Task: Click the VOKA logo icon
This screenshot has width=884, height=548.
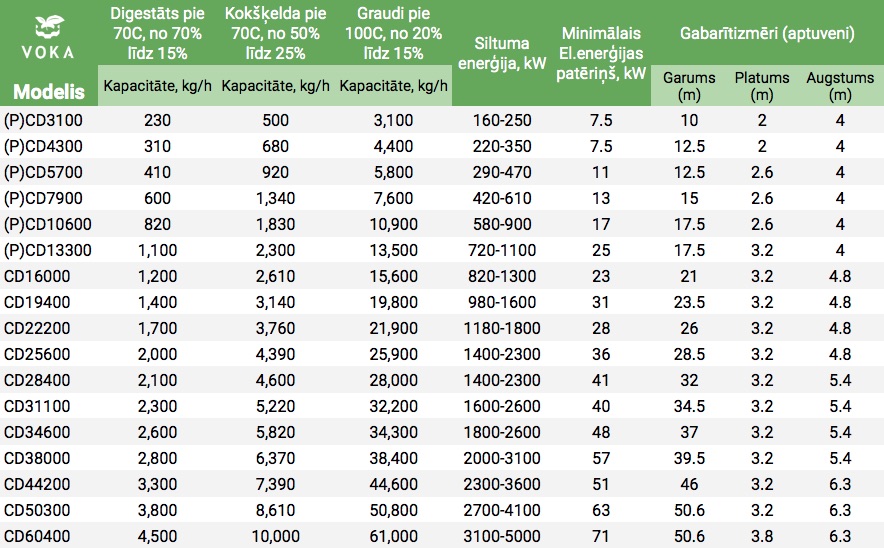Action: point(49,28)
